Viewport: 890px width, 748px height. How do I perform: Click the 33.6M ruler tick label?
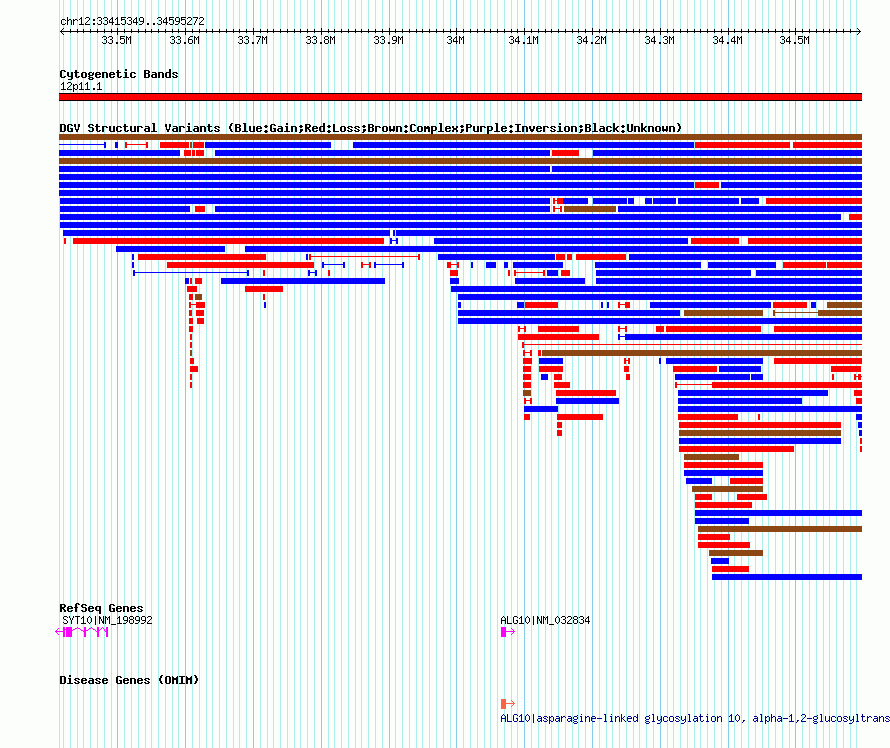[184, 40]
